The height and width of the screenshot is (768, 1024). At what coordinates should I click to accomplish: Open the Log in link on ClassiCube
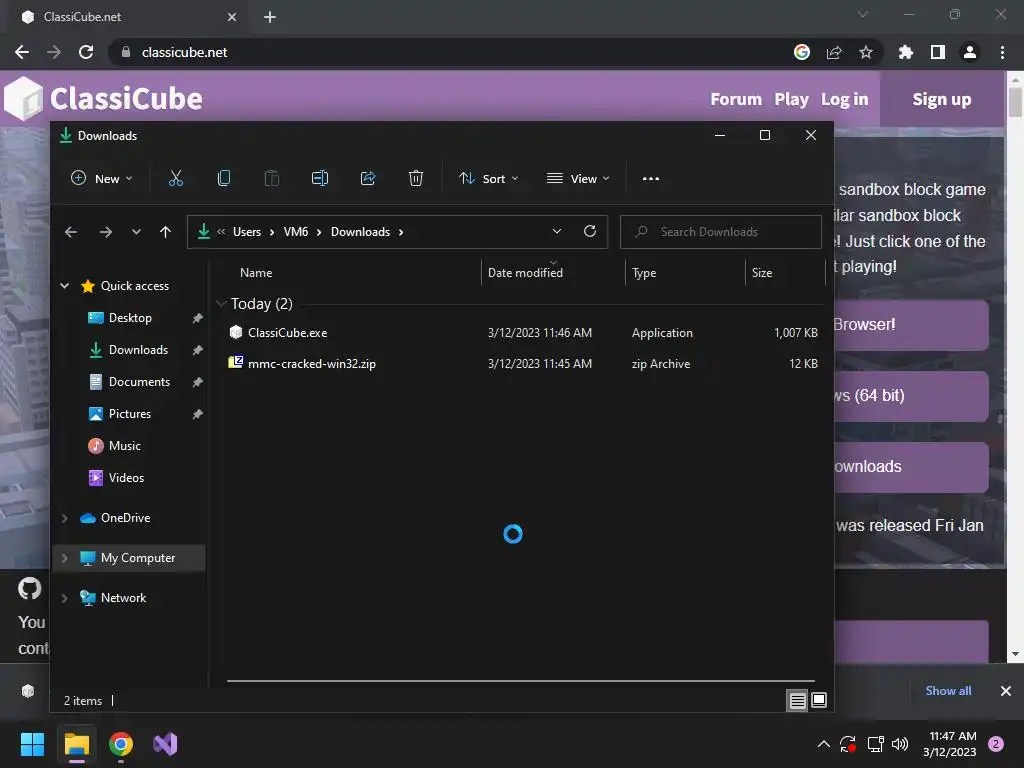(844, 99)
